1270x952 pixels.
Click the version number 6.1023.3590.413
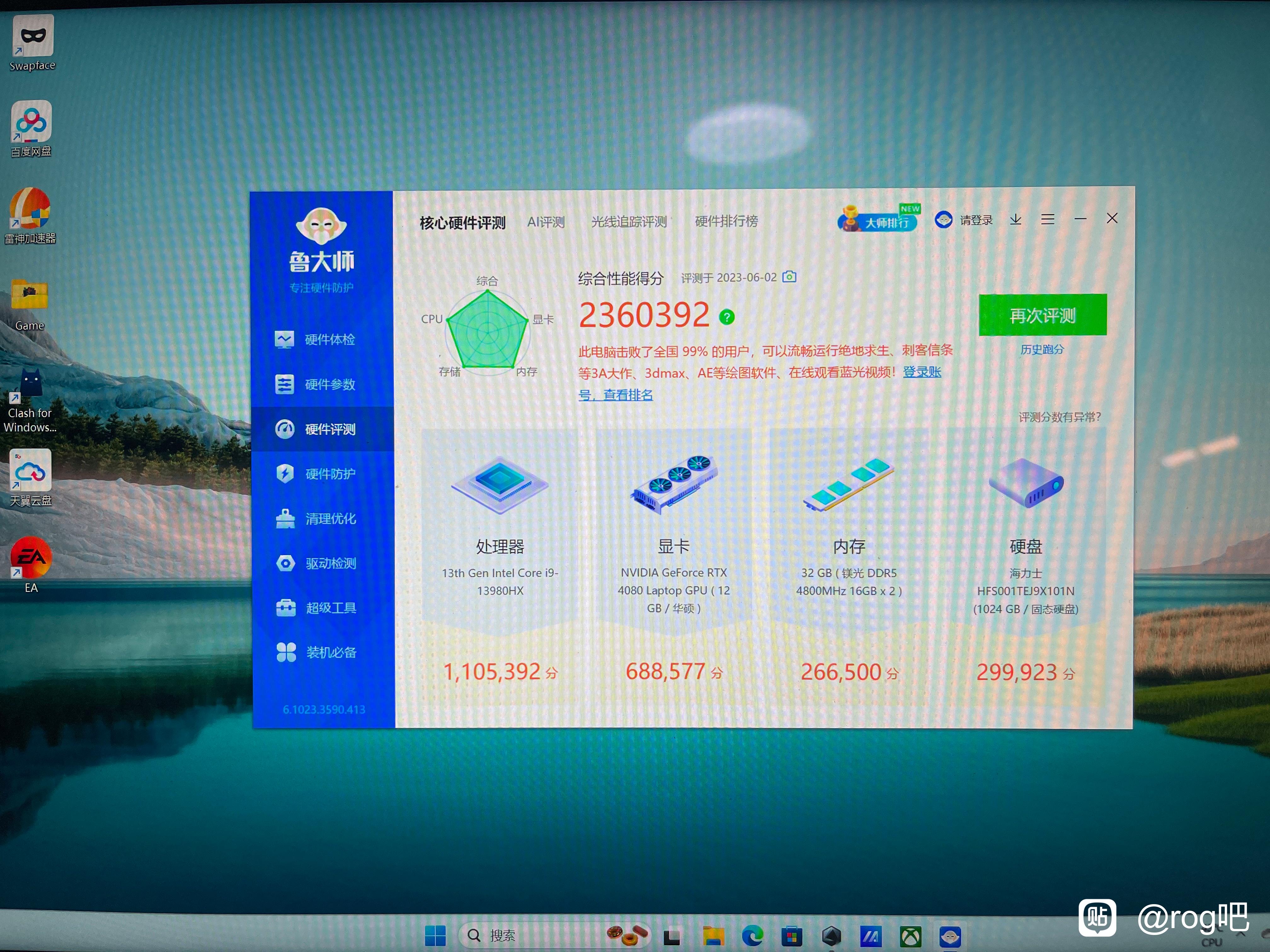point(324,709)
